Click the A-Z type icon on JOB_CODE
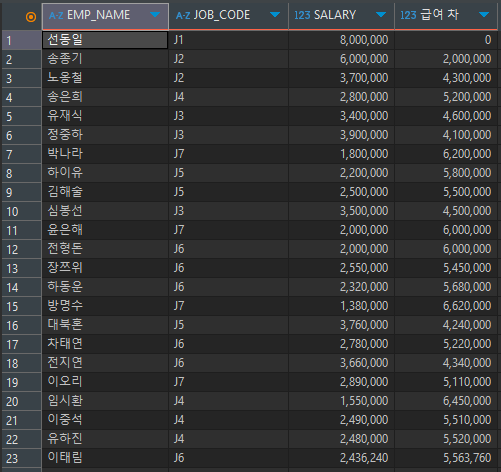This screenshot has width=501, height=472. pyautogui.click(x=183, y=15)
